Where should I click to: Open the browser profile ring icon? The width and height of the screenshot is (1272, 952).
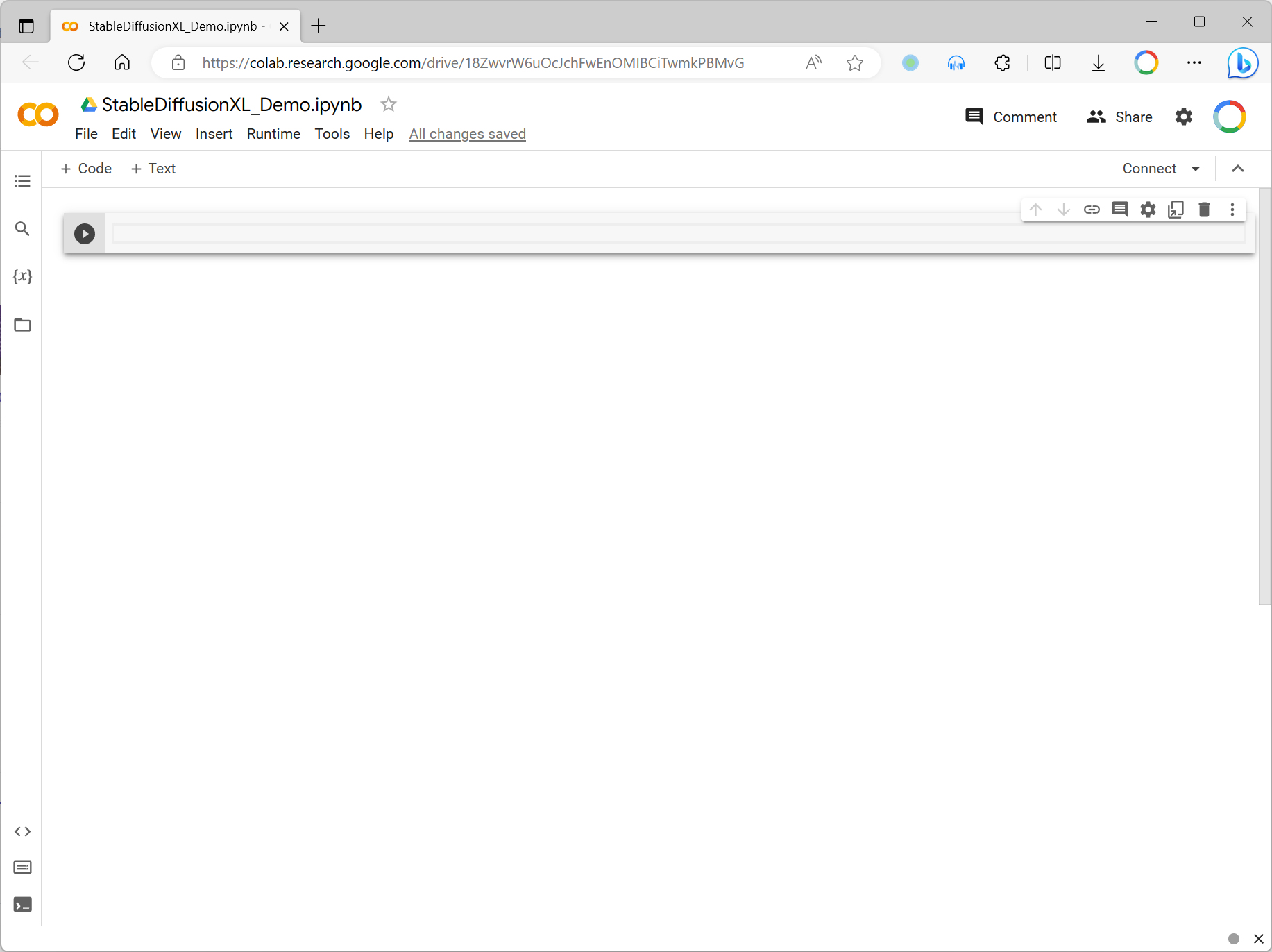[x=1146, y=63]
